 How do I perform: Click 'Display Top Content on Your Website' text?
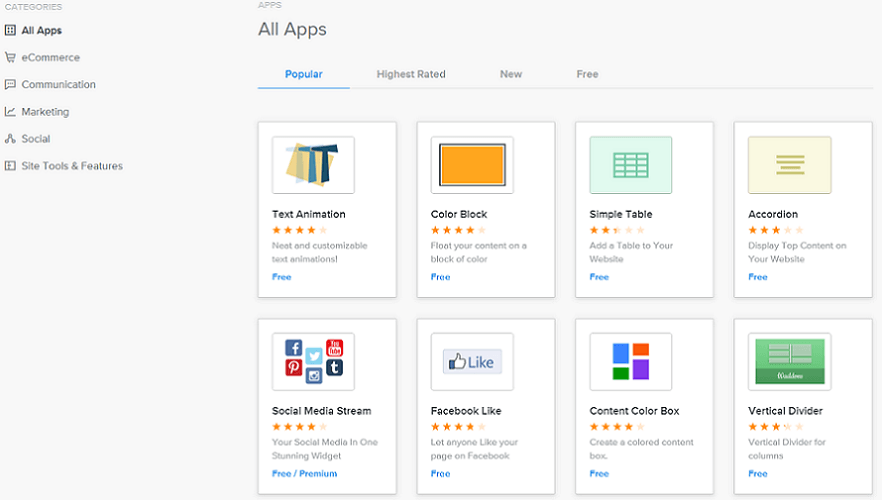tap(797, 253)
